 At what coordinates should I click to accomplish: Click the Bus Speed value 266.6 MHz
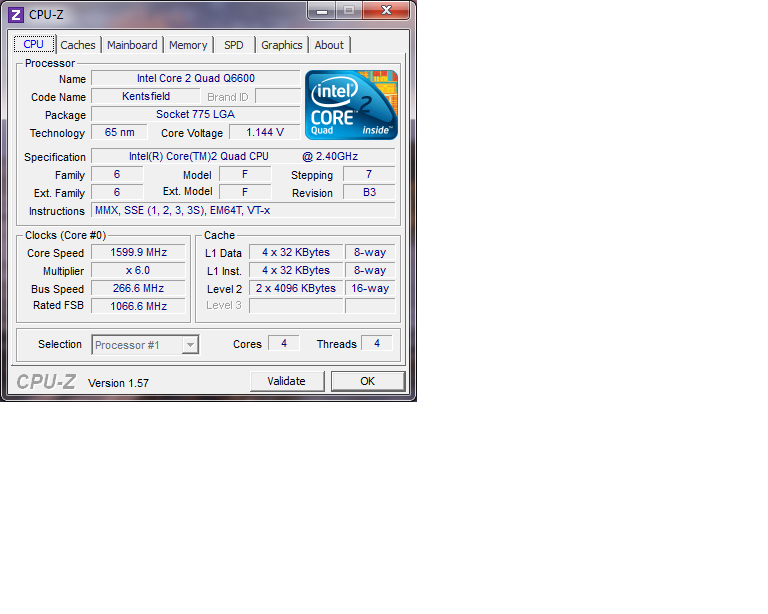click(x=139, y=288)
